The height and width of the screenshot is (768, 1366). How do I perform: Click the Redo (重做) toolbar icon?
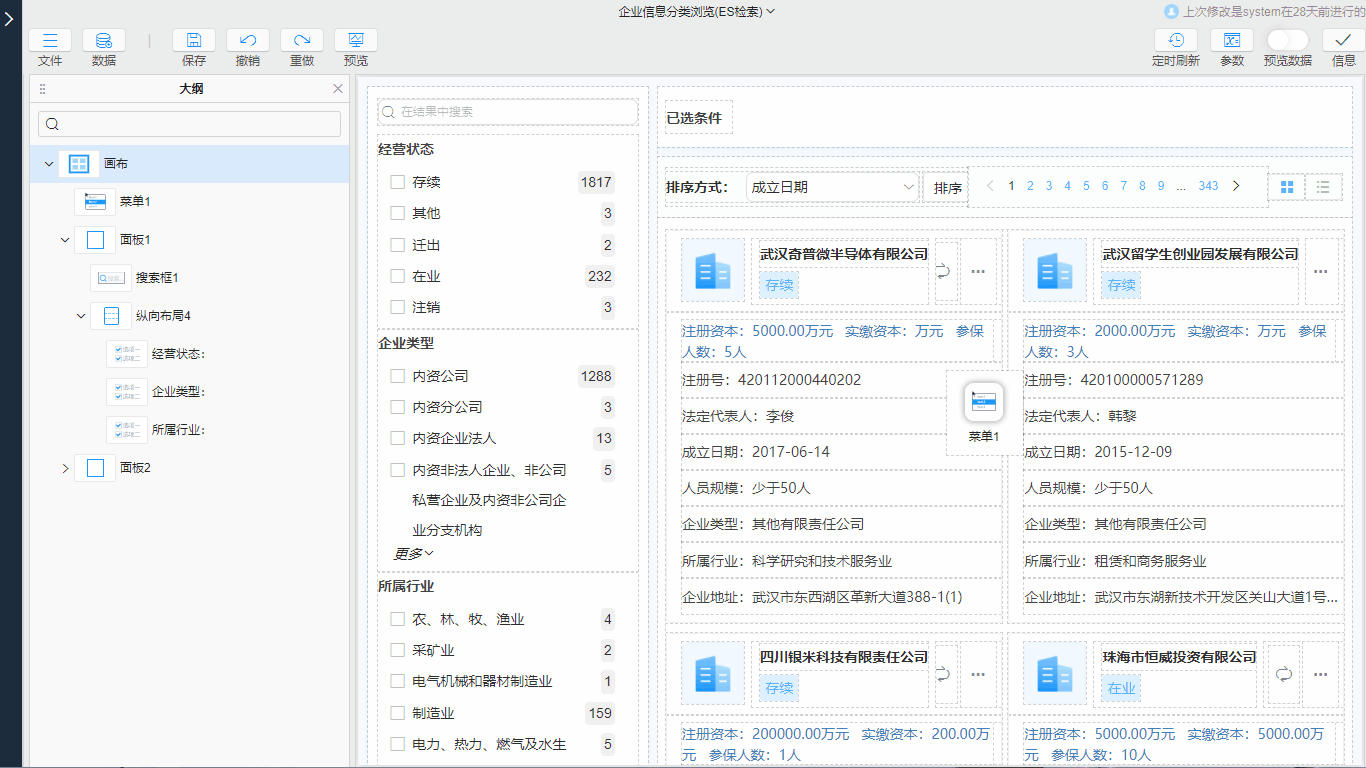coord(302,41)
